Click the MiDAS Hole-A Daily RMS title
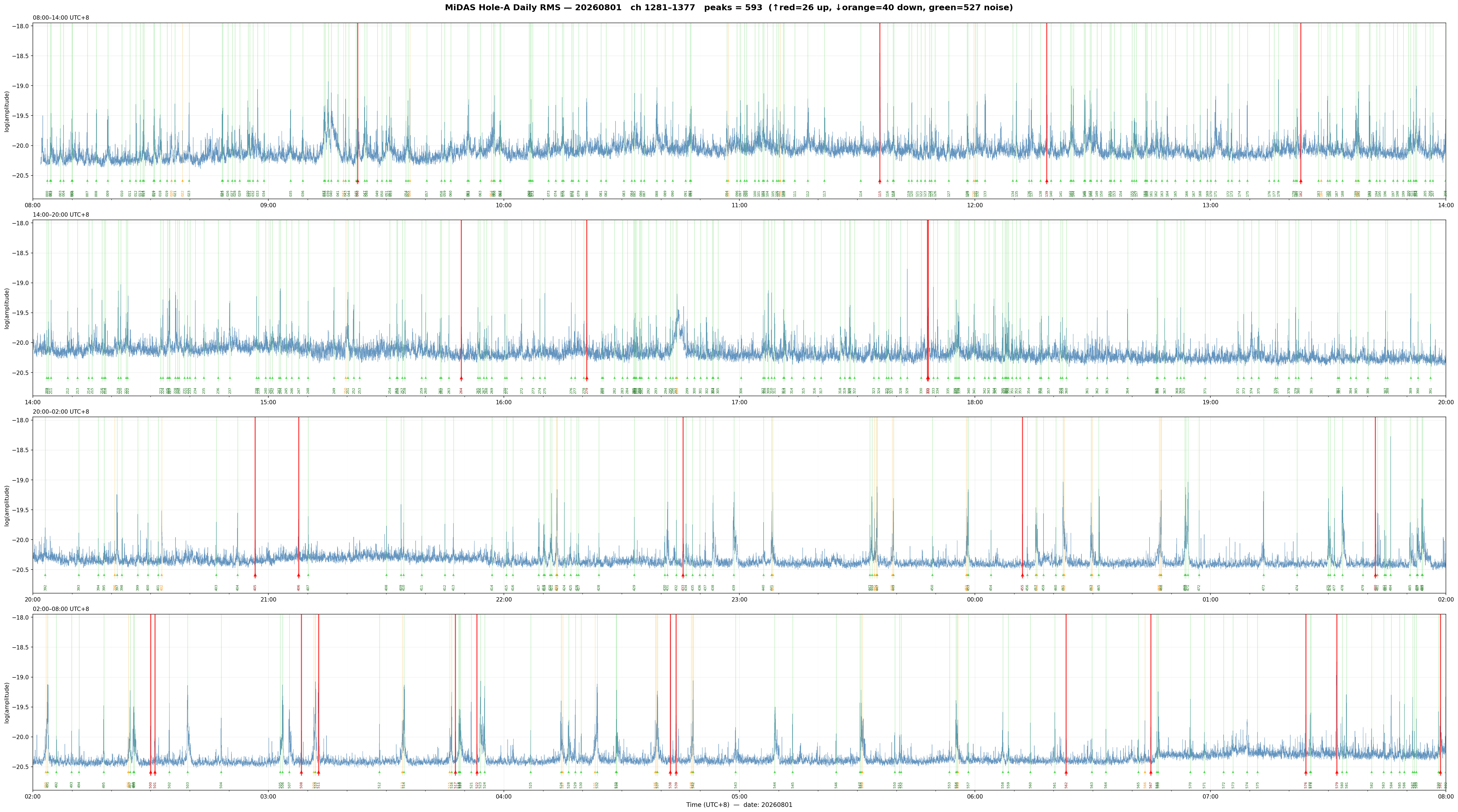1458x812 pixels. 729,8
